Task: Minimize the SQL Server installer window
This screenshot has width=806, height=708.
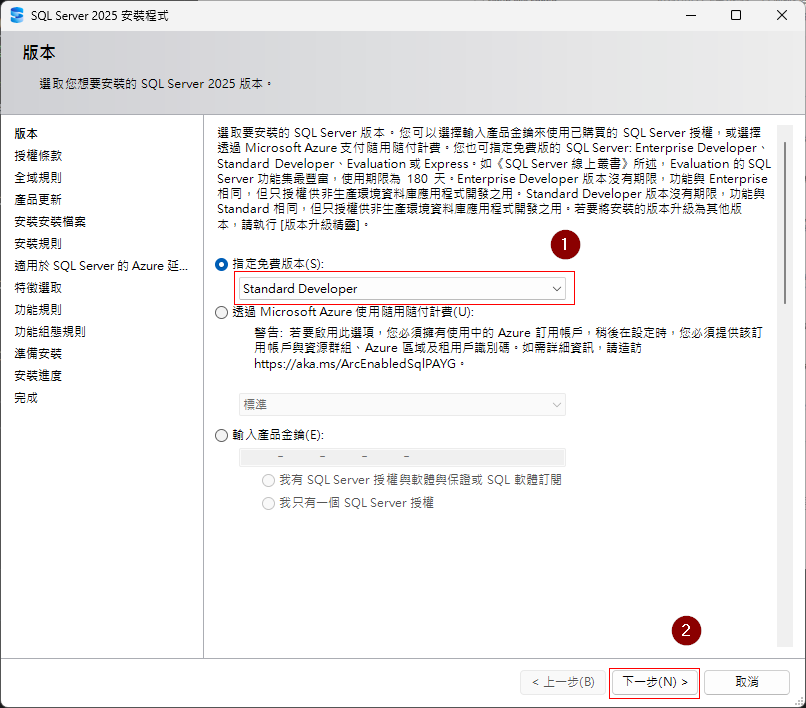Action: pos(691,15)
